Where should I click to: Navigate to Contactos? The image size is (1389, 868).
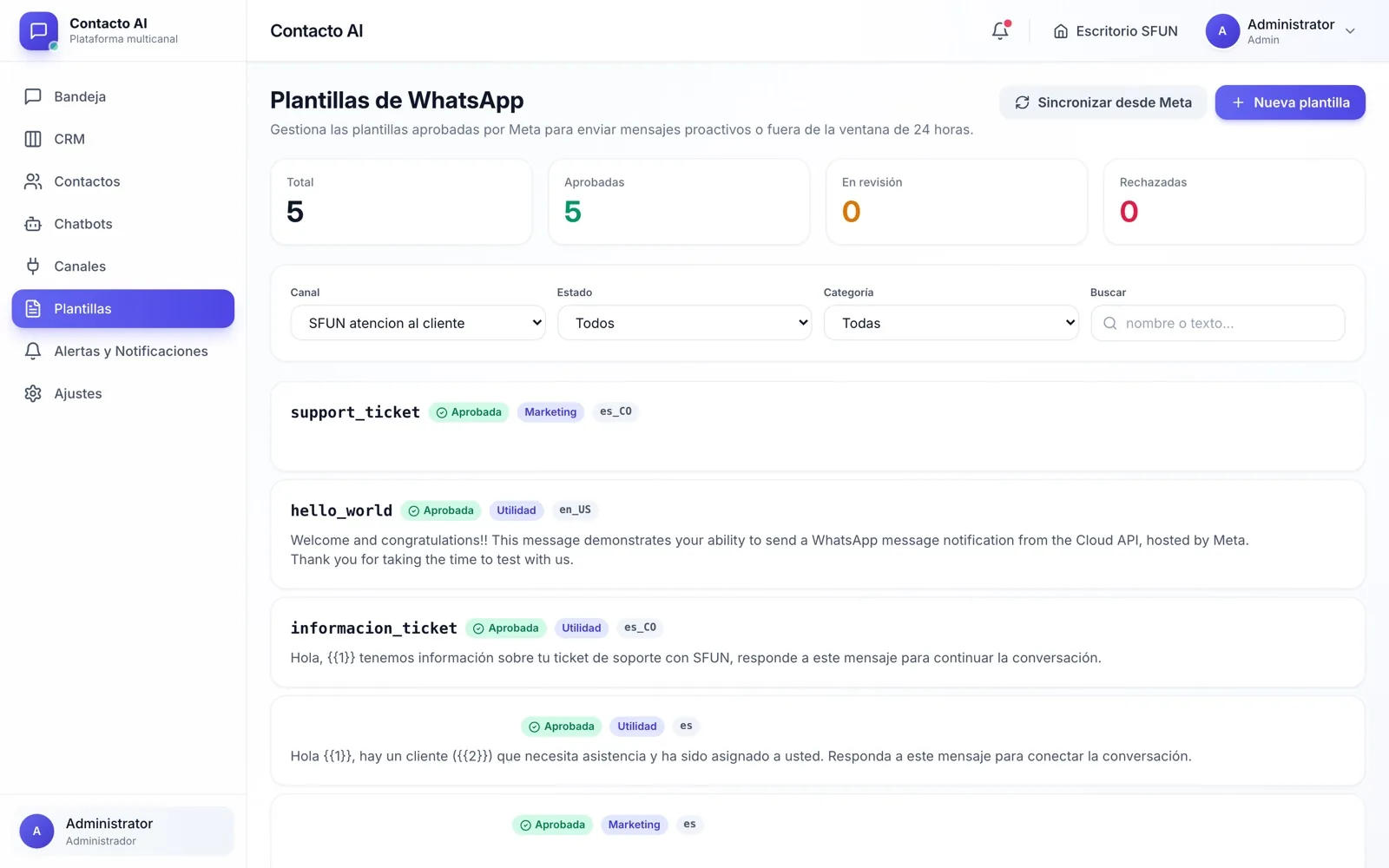click(x=122, y=181)
